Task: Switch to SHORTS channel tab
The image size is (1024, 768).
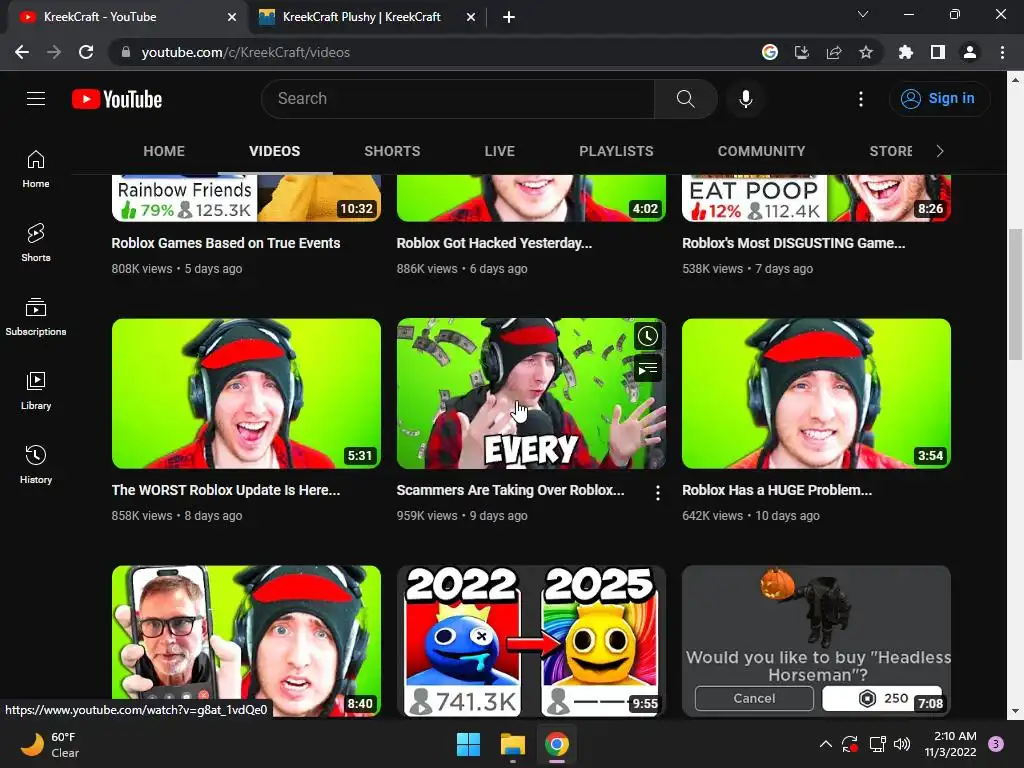Action: pyautogui.click(x=392, y=151)
